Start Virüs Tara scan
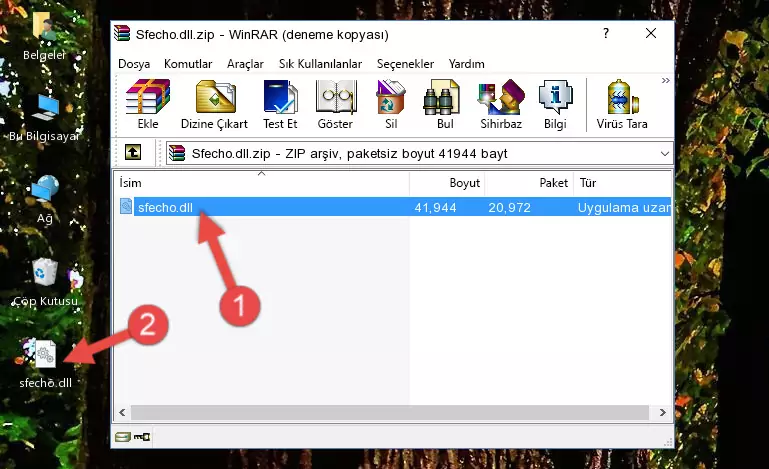This screenshot has height=469, width=769. point(622,97)
